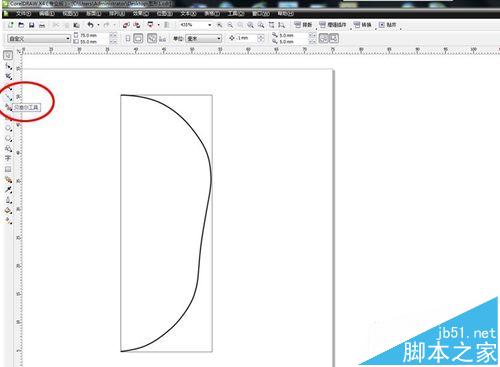This screenshot has height=367, width=500.
Task: Select the Ellipse tool in the toolbox
Action: 8,128
